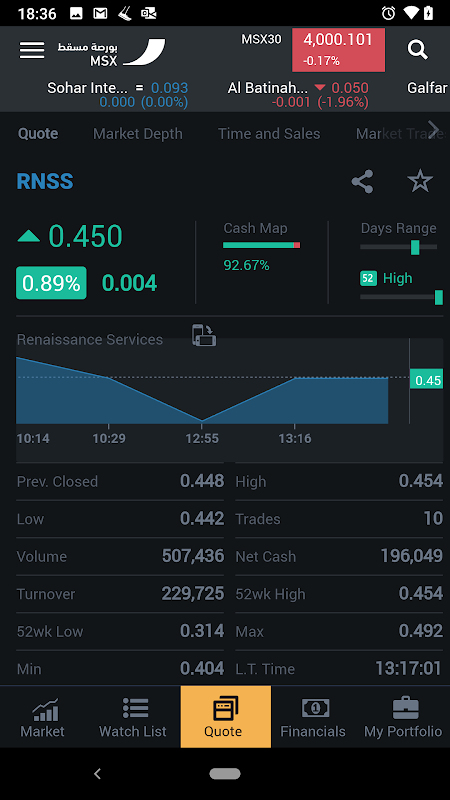450x800 pixels.
Task: Tap the 52 High range slider
Action: click(401, 297)
